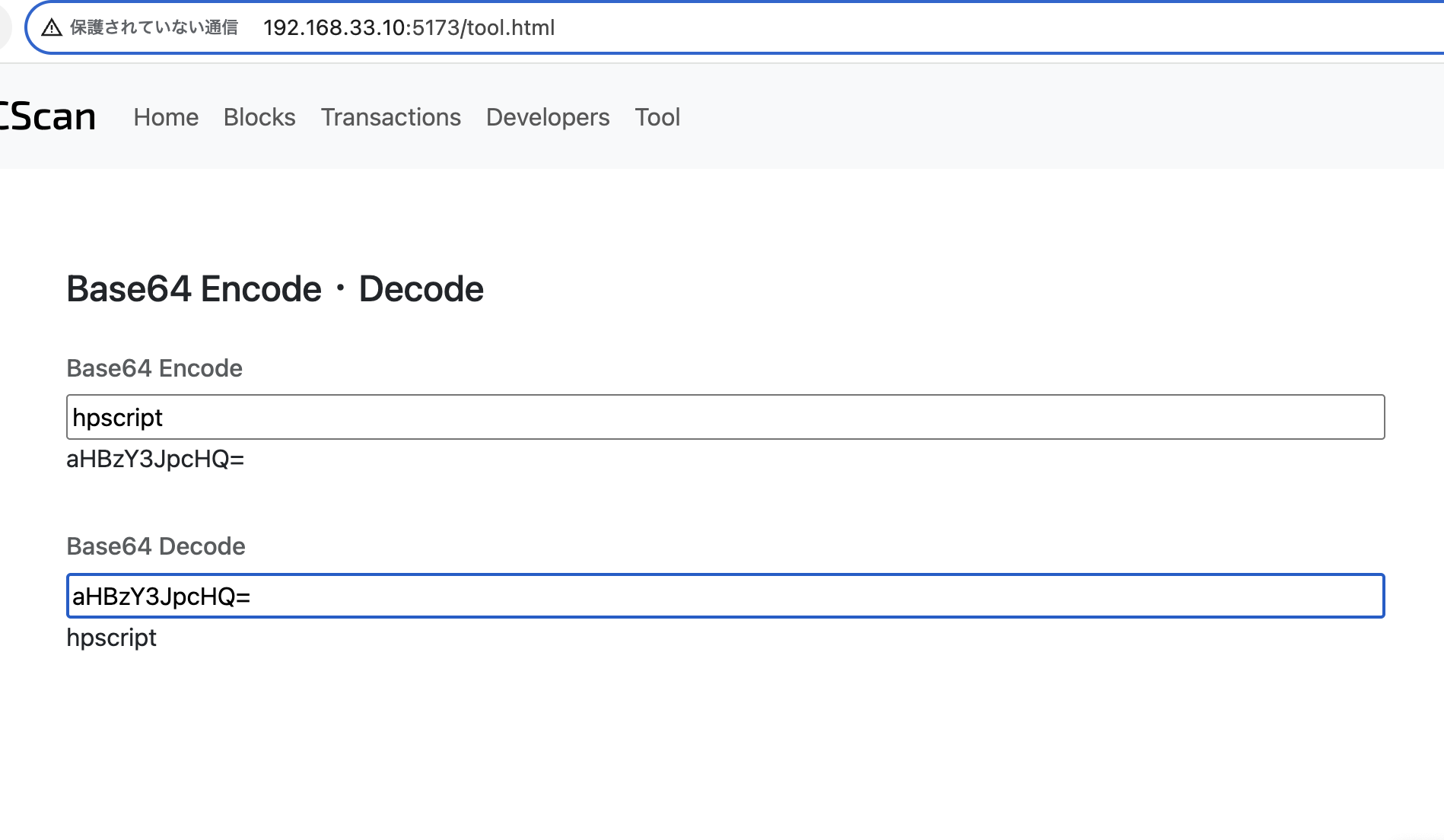1444x840 pixels.
Task: Navigate to the Blocks page
Action: click(259, 117)
